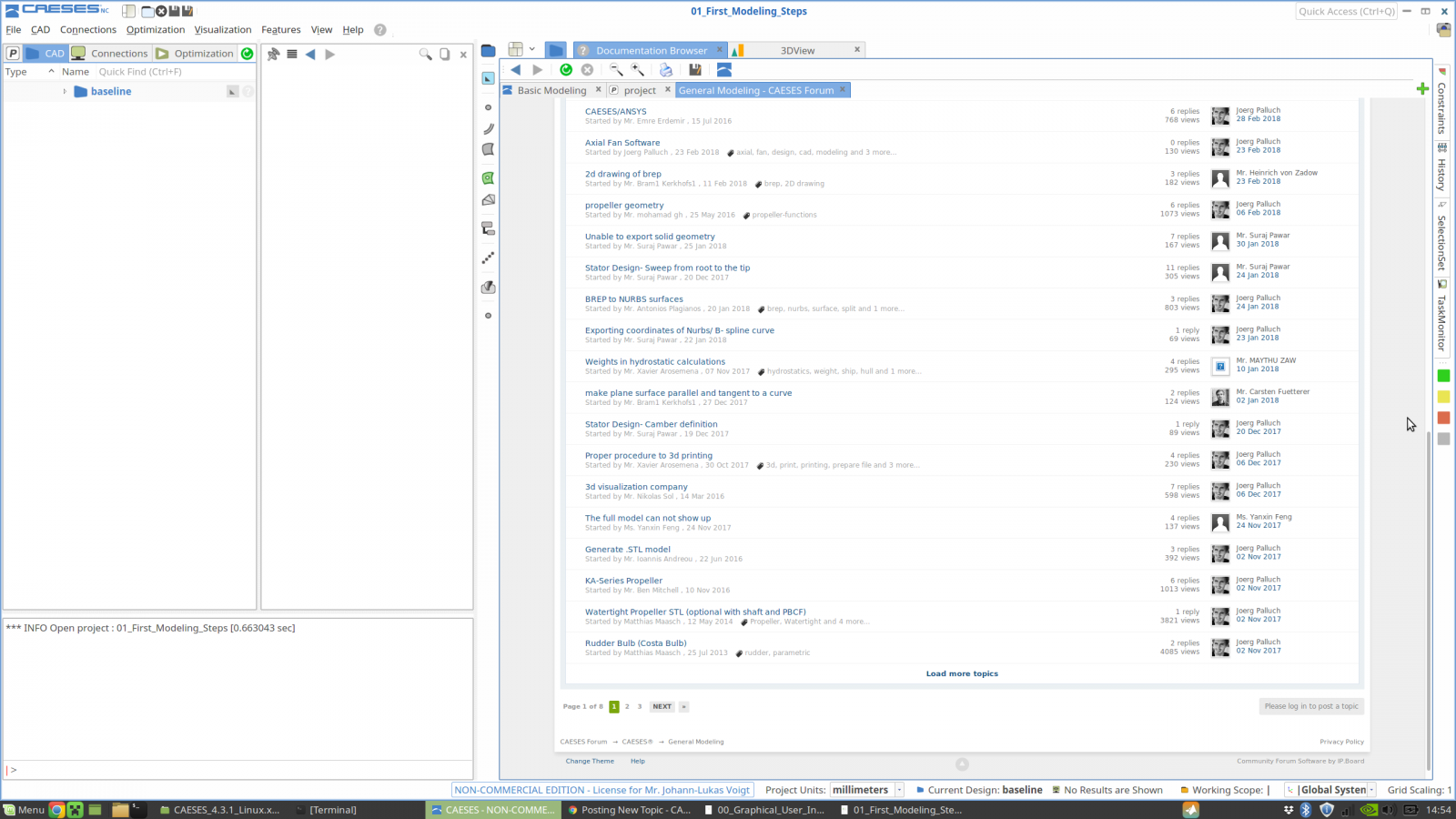
Task: Reload the documentation page with green refresh icon
Action: [x=566, y=70]
